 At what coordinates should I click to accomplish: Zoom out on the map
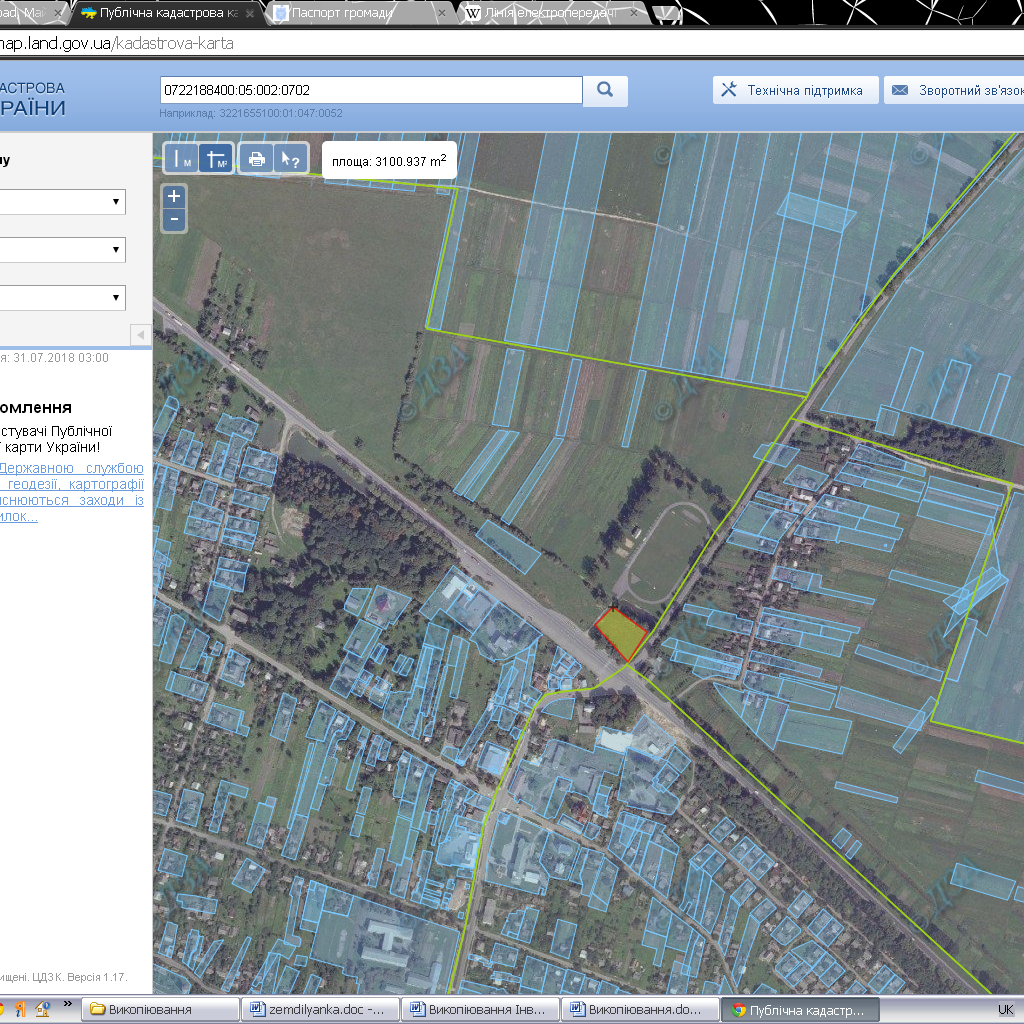coord(174,219)
